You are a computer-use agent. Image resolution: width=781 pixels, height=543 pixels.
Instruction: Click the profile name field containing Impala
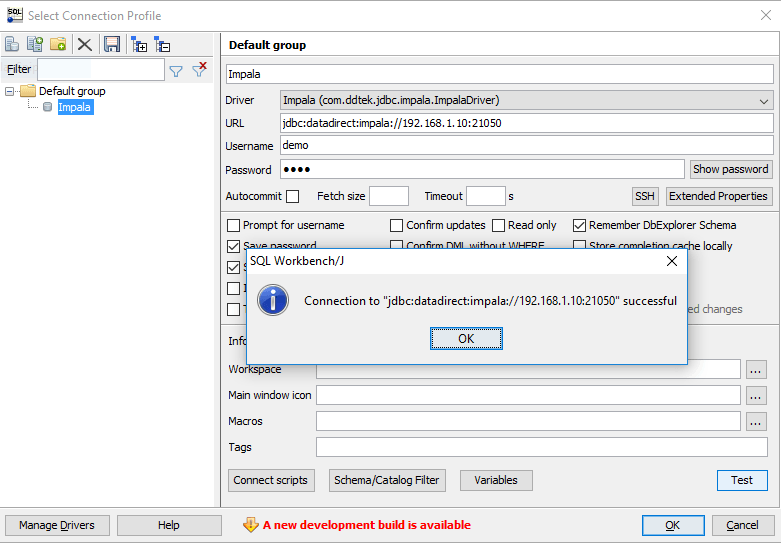coord(500,74)
